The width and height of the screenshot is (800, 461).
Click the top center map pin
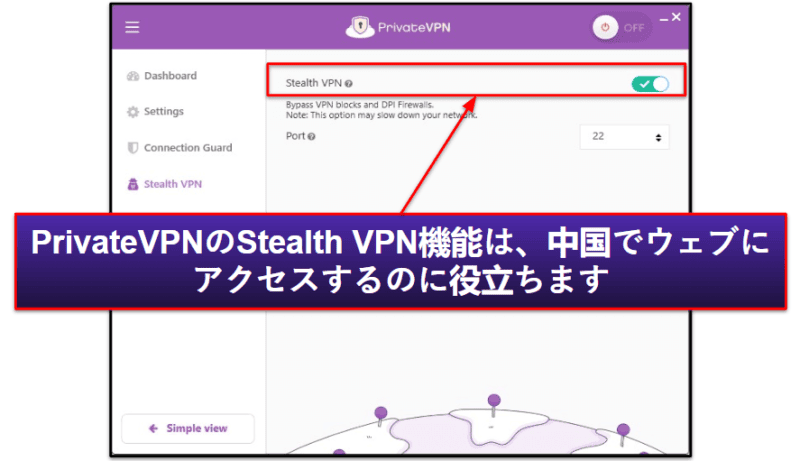(494, 405)
